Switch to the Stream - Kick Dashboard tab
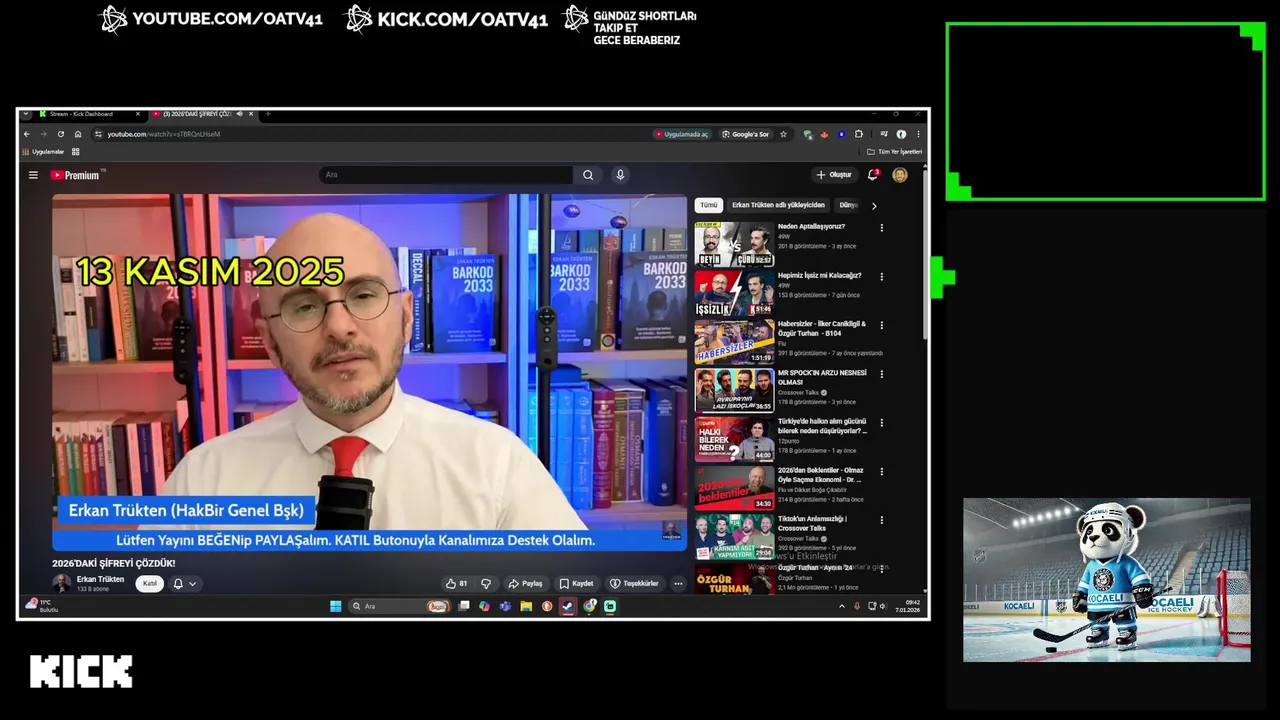The height and width of the screenshot is (720, 1280). tap(90, 114)
